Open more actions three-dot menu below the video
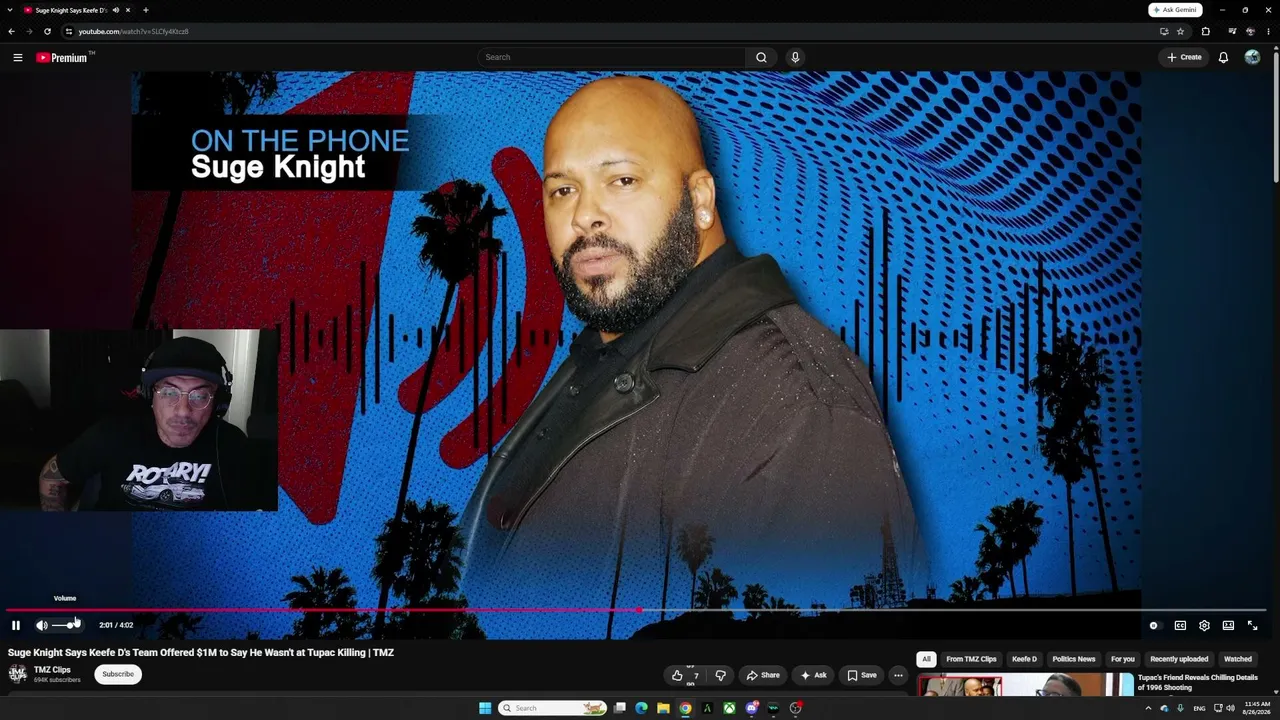Viewport: 1280px width, 720px height. [x=898, y=675]
